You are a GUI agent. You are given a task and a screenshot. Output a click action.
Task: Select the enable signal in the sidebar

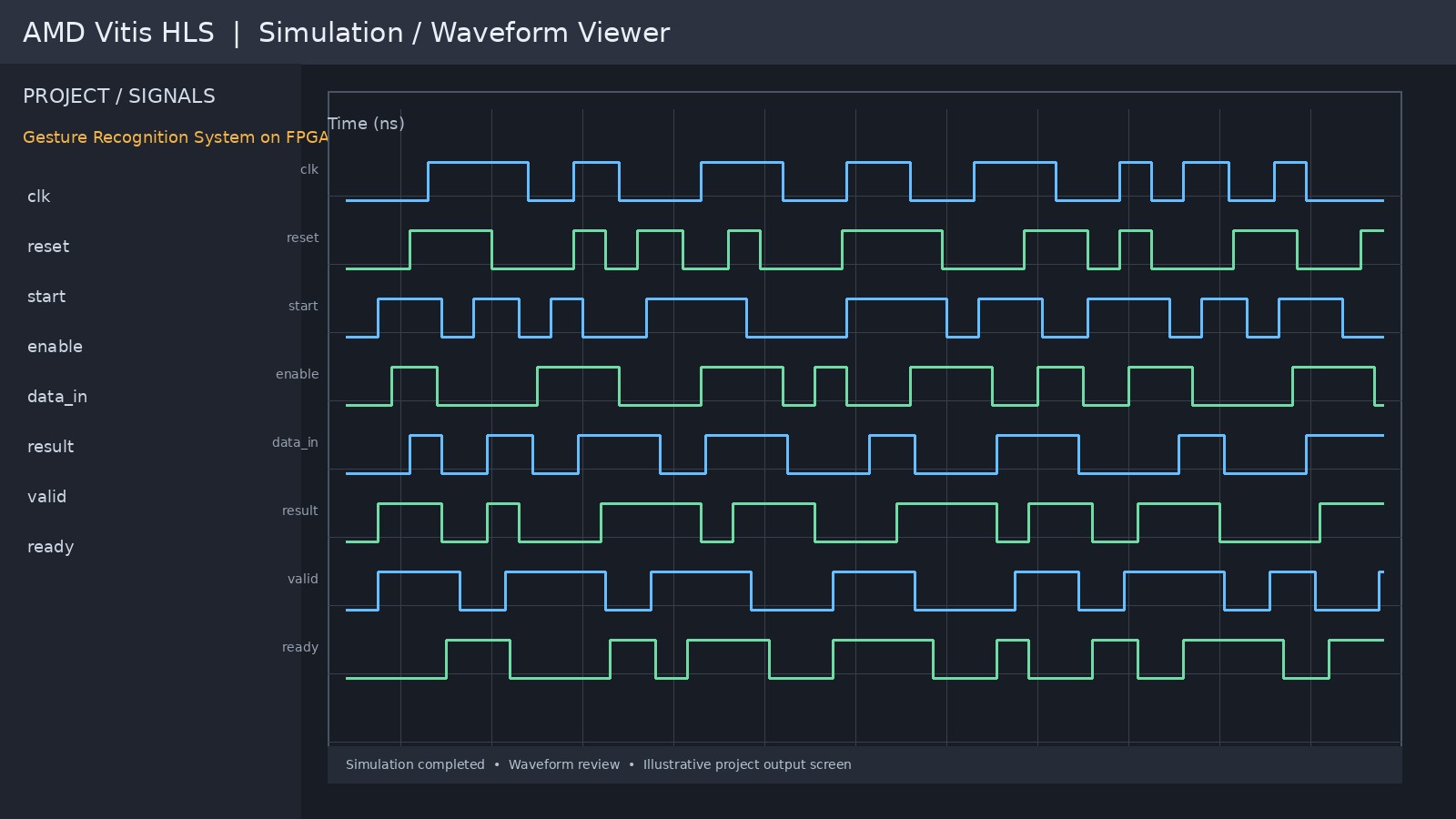[55, 347]
